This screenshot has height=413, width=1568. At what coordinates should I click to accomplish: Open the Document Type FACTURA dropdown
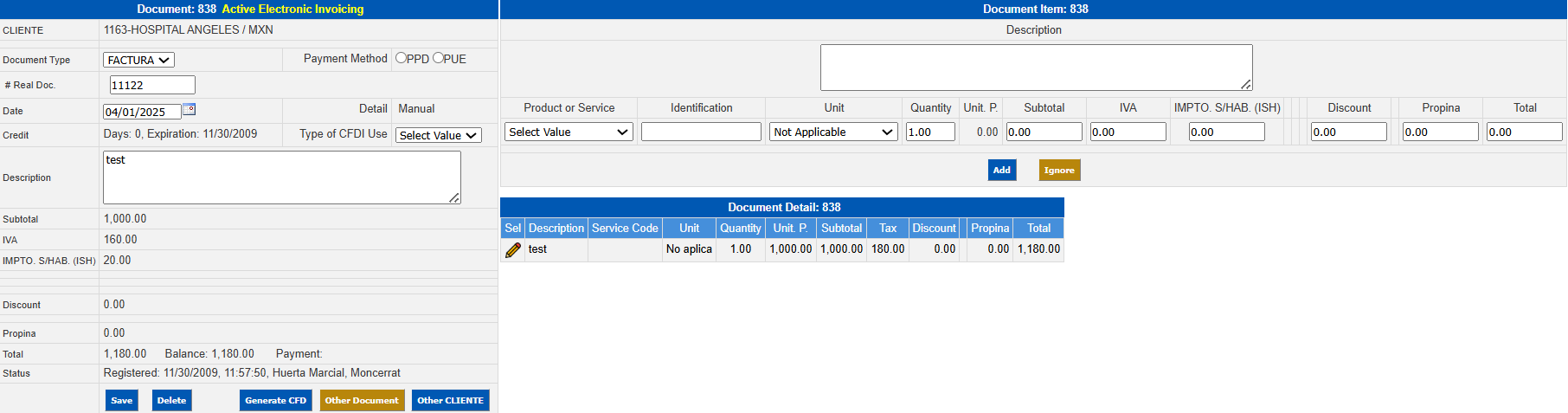[138, 60]
